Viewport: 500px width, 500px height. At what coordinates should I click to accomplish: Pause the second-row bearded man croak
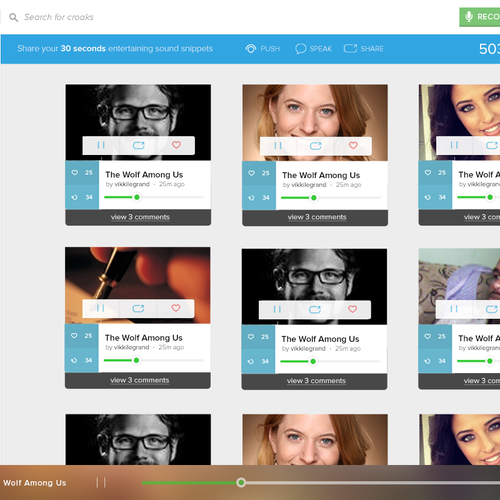(x=277, y=310)
